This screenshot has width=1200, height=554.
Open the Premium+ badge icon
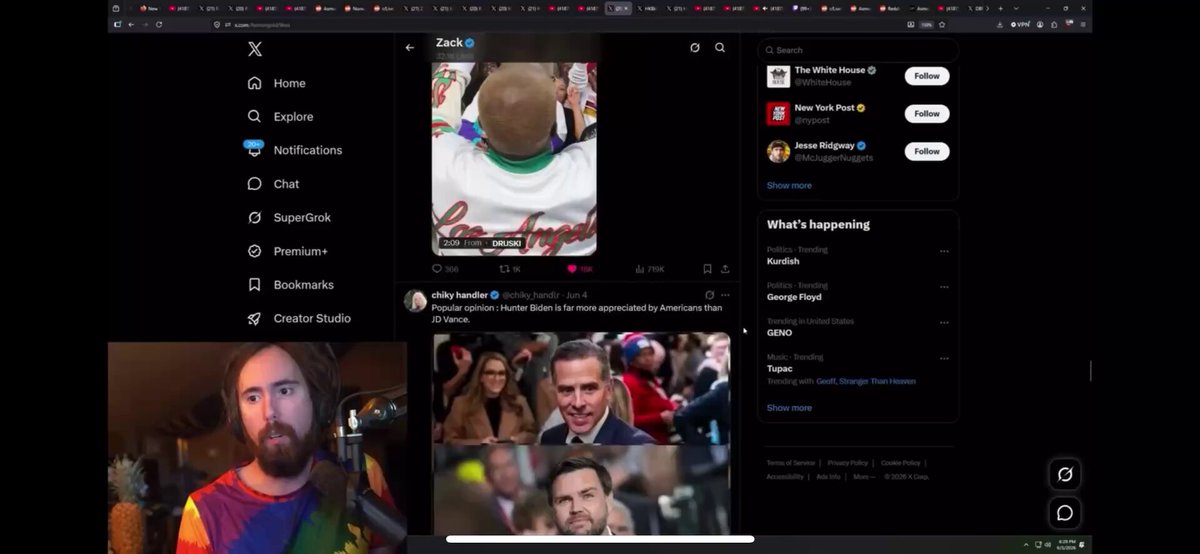[254, 251]
